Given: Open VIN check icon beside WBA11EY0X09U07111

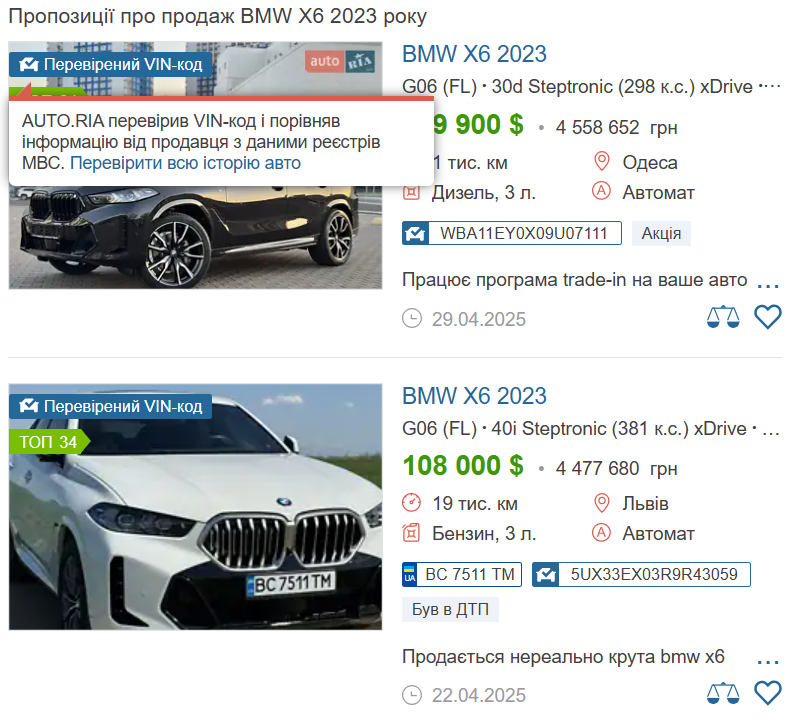Looking at the screenshot, I should coord(415,233).
